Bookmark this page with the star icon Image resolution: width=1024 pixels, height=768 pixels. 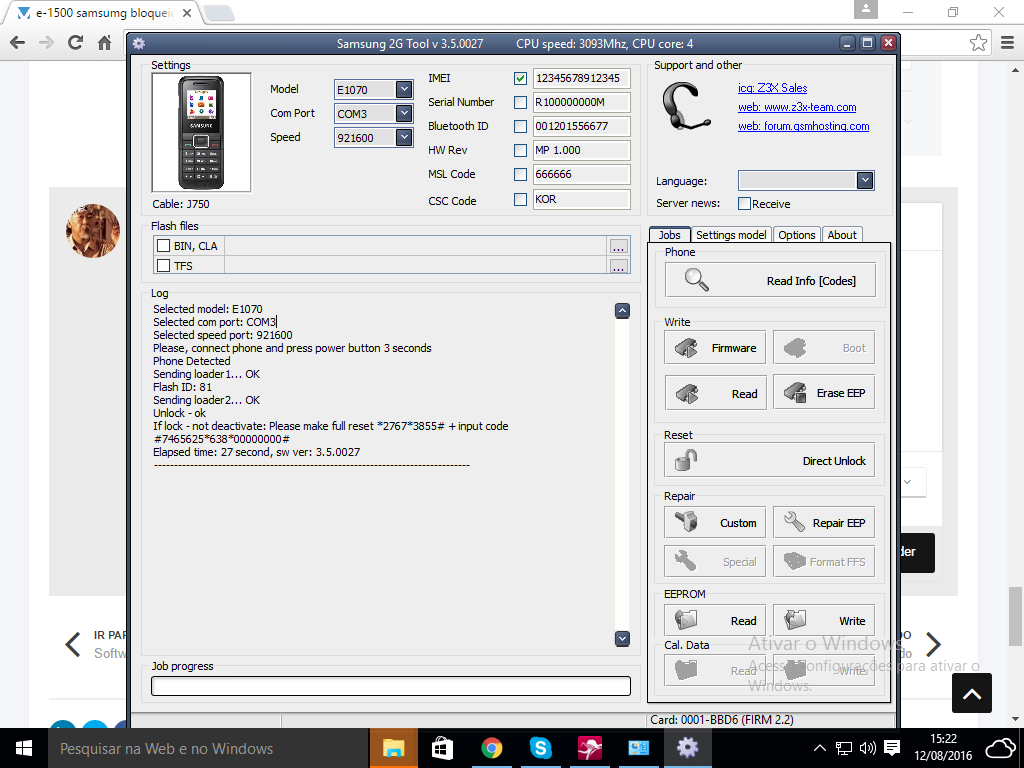(x=978, y=43)
